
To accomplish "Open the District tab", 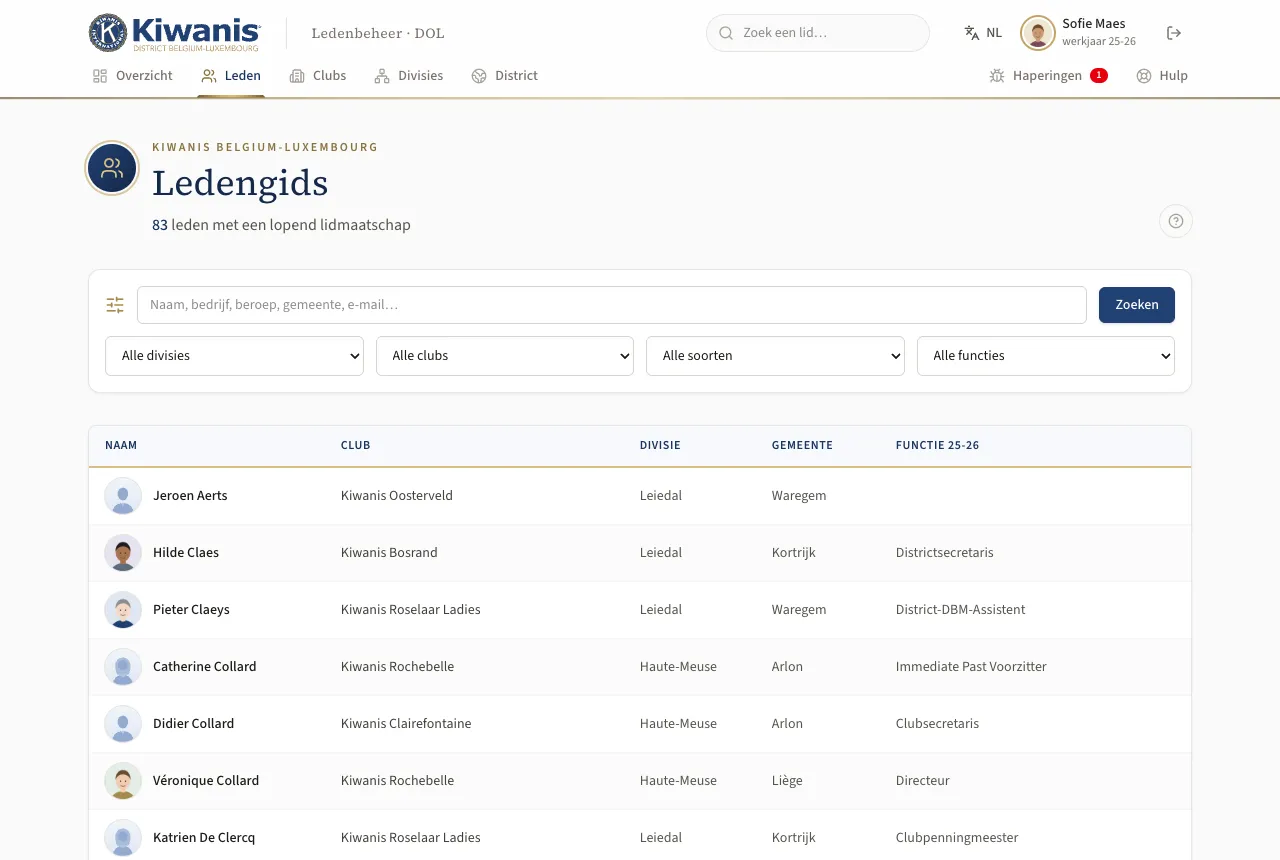I will [x=505, y=76].
